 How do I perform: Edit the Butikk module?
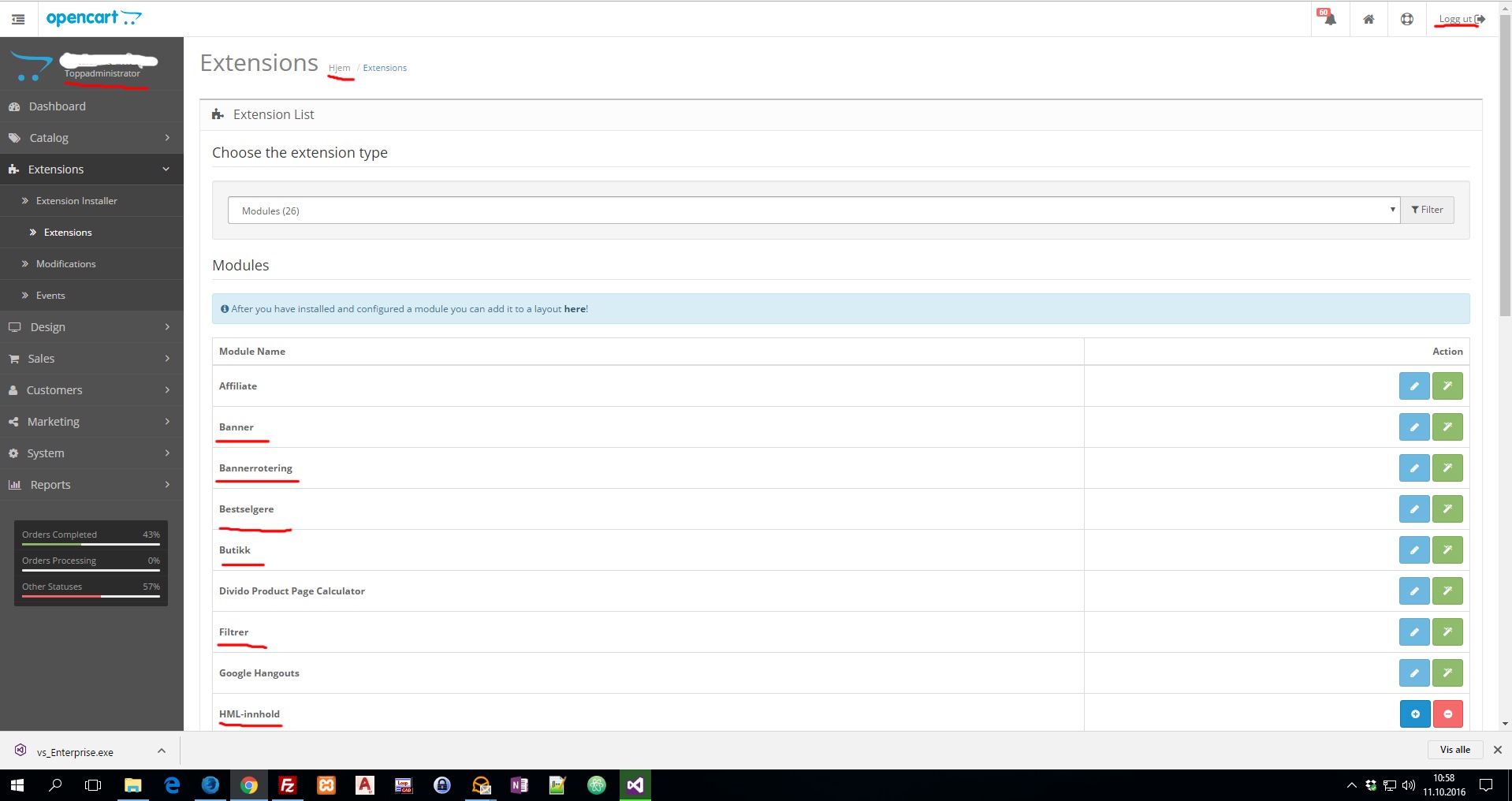coord(1414,550)
